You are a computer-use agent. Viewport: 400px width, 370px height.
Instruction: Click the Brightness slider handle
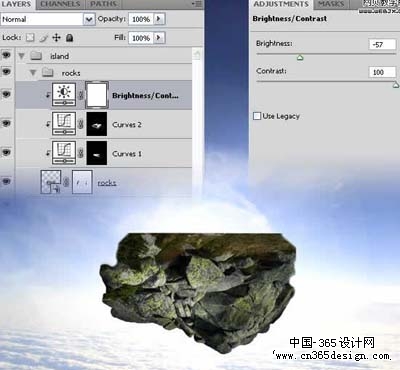coord(300,58)
